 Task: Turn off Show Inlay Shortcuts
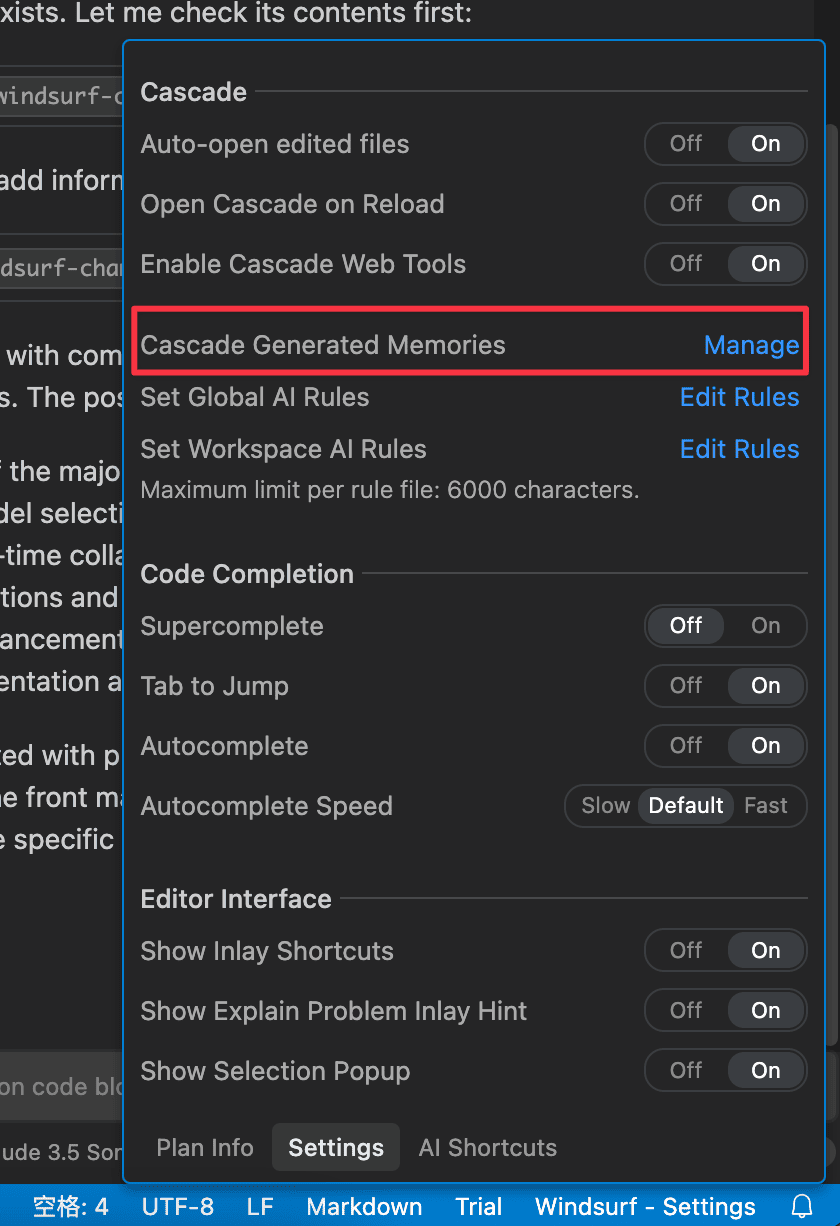click(x=686, y=951)
